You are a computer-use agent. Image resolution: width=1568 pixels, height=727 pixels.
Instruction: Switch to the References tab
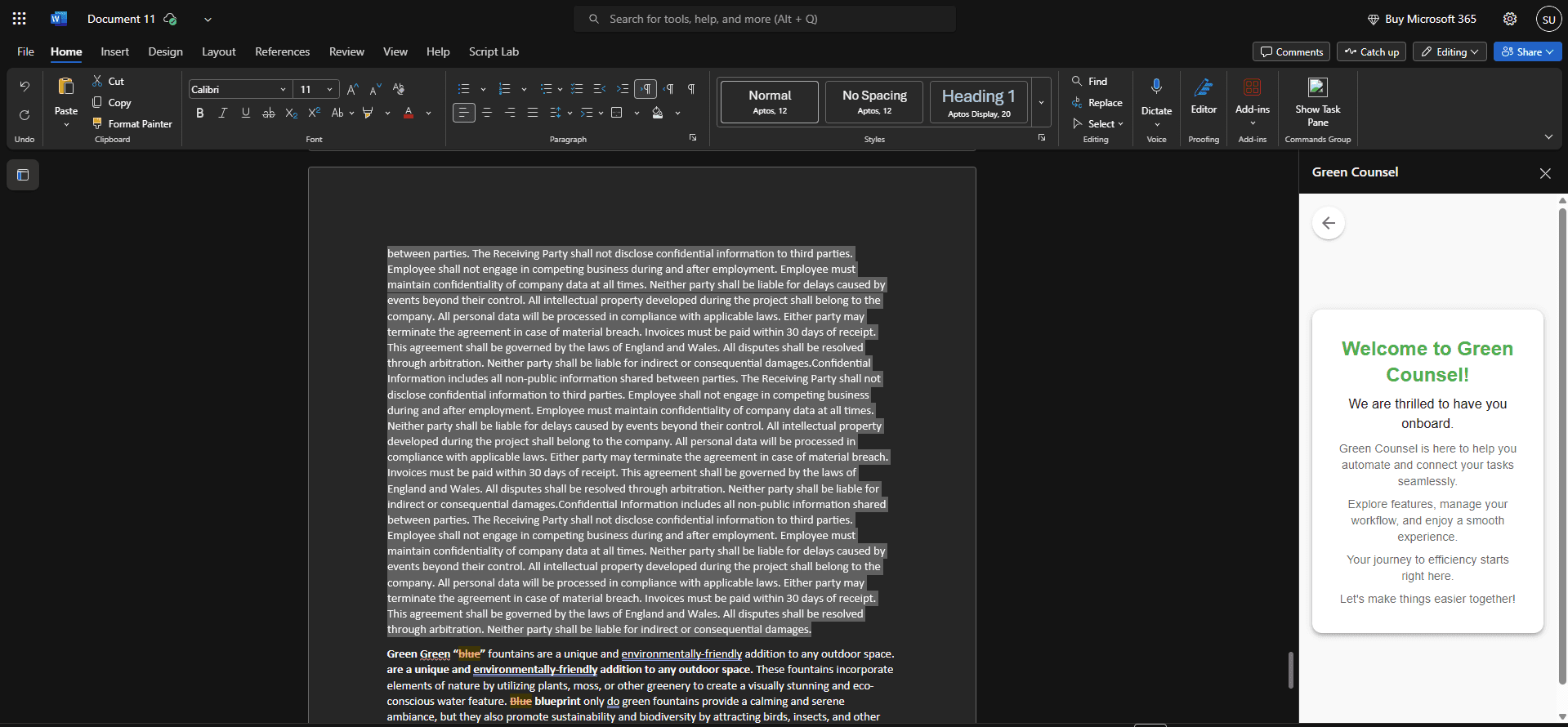(282, 51)
